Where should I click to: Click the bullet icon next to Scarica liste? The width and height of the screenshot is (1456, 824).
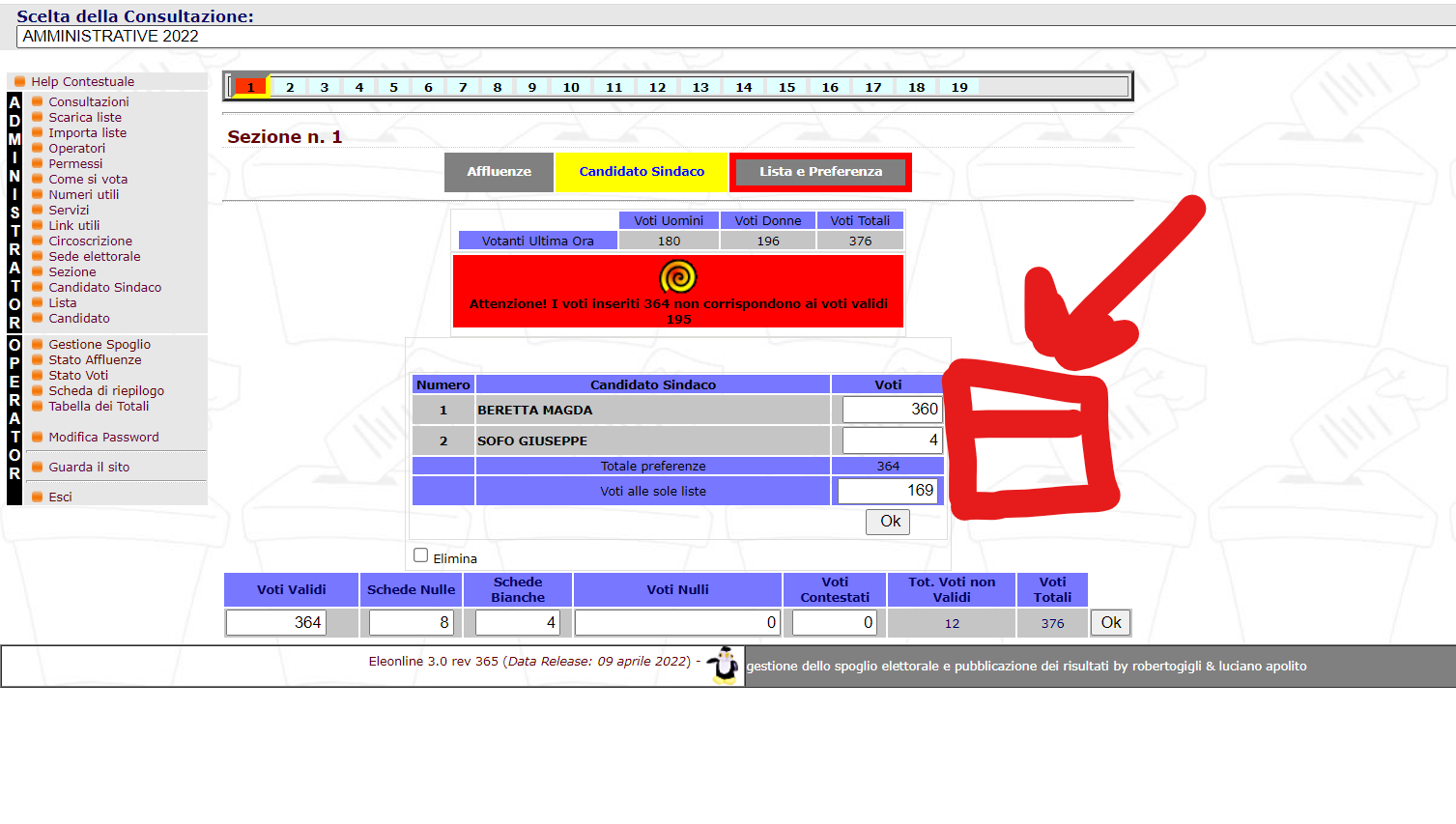(37, 117)
